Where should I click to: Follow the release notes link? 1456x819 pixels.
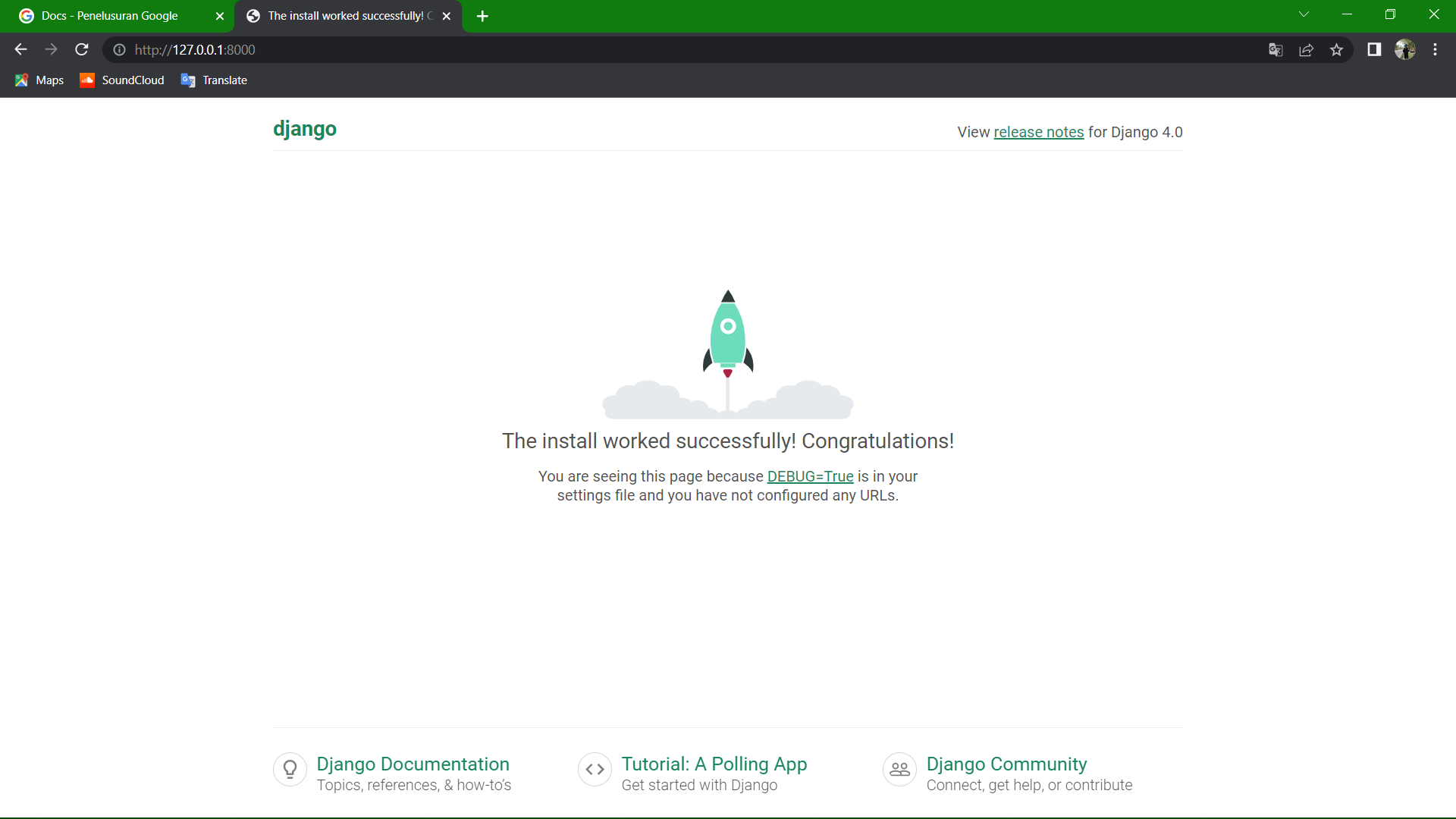tap(1038, 132)
